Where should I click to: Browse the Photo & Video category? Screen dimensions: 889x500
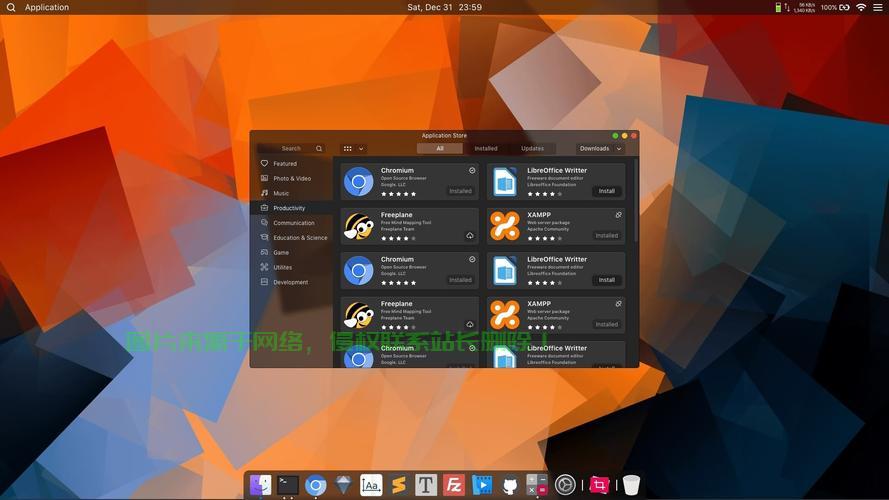(x=291, y=178)
